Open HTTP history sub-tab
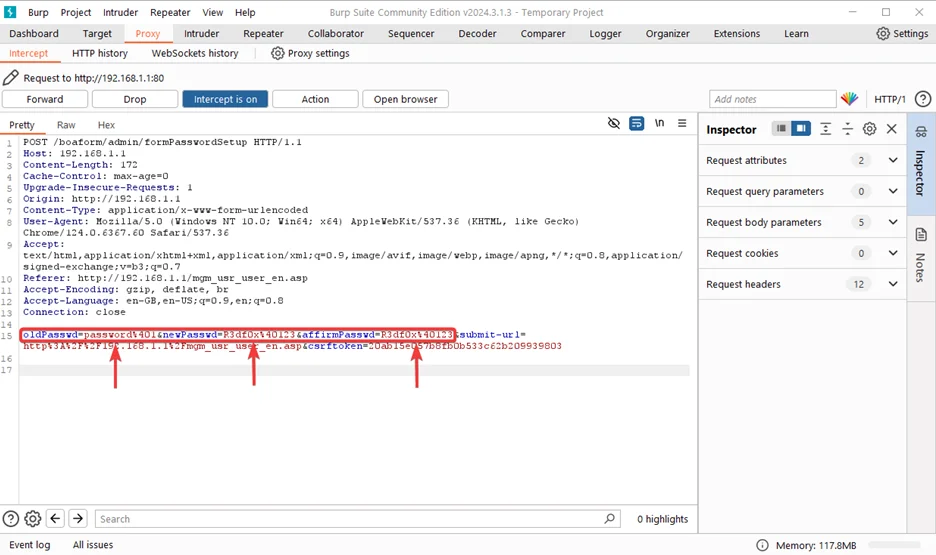The height and width of the screenshot is (555, 936). tap(100, 53)
